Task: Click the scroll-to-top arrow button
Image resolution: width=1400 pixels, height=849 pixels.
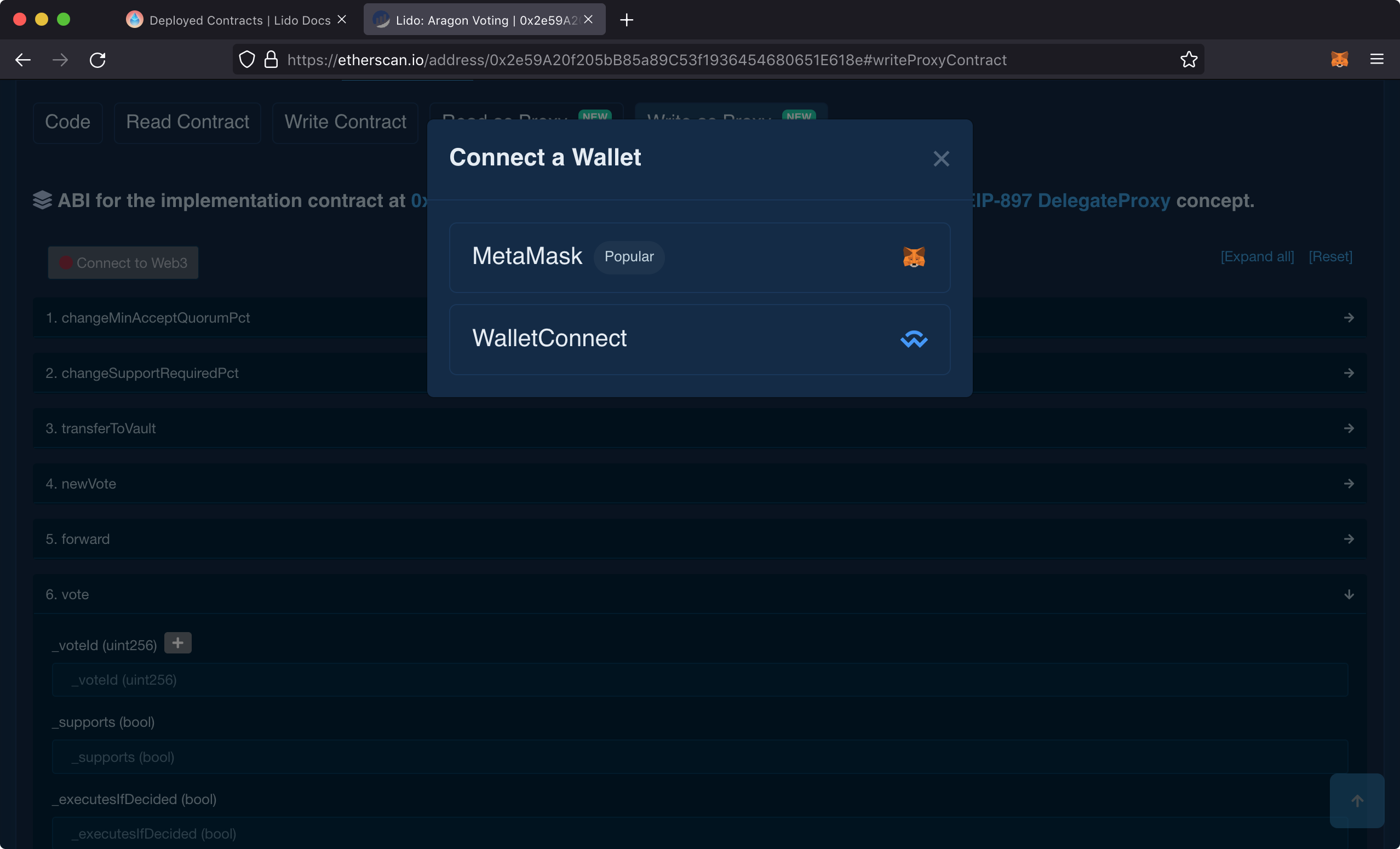Action: click(x=1357, y=800)
